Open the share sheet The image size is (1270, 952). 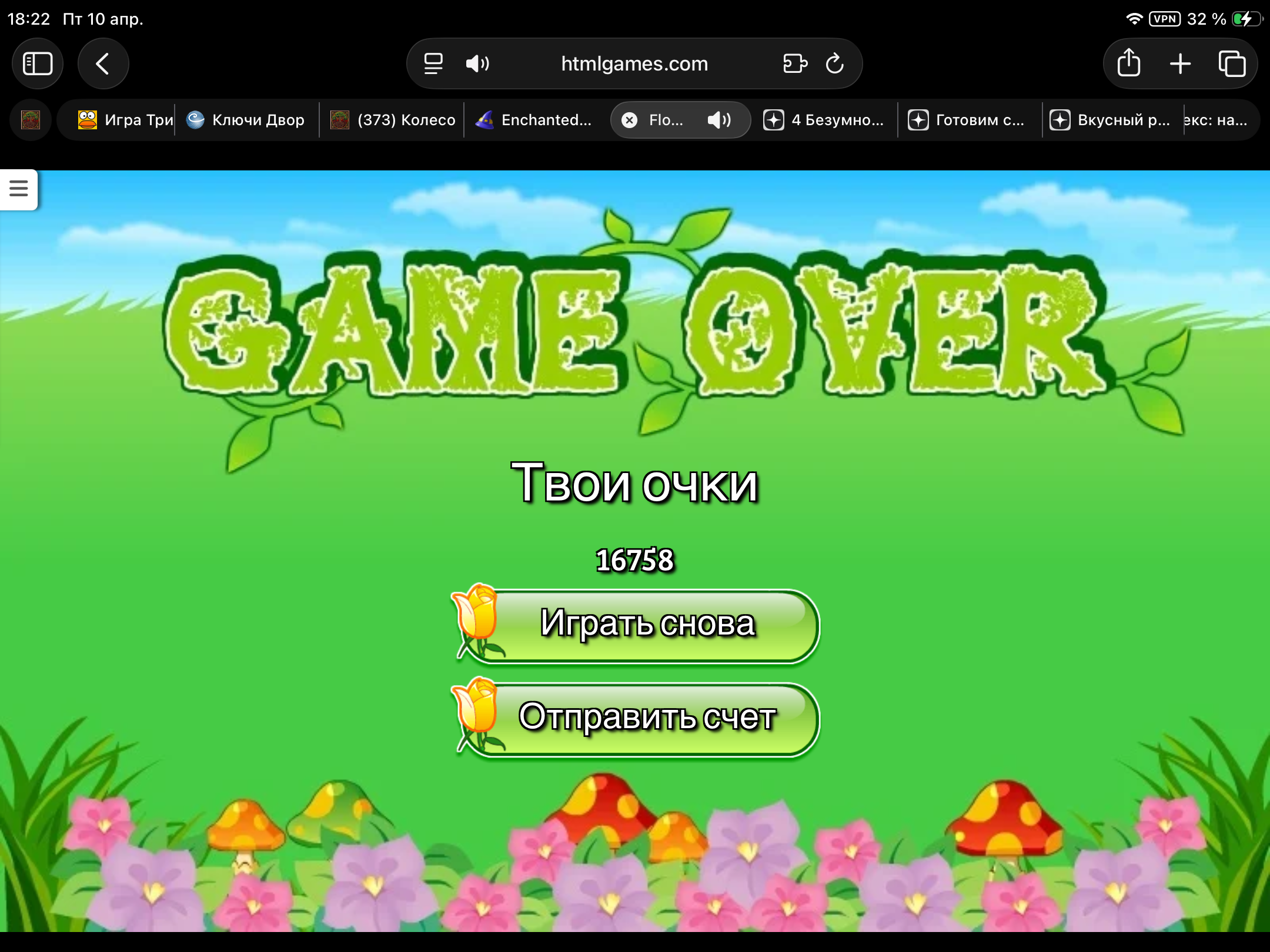1128,63
